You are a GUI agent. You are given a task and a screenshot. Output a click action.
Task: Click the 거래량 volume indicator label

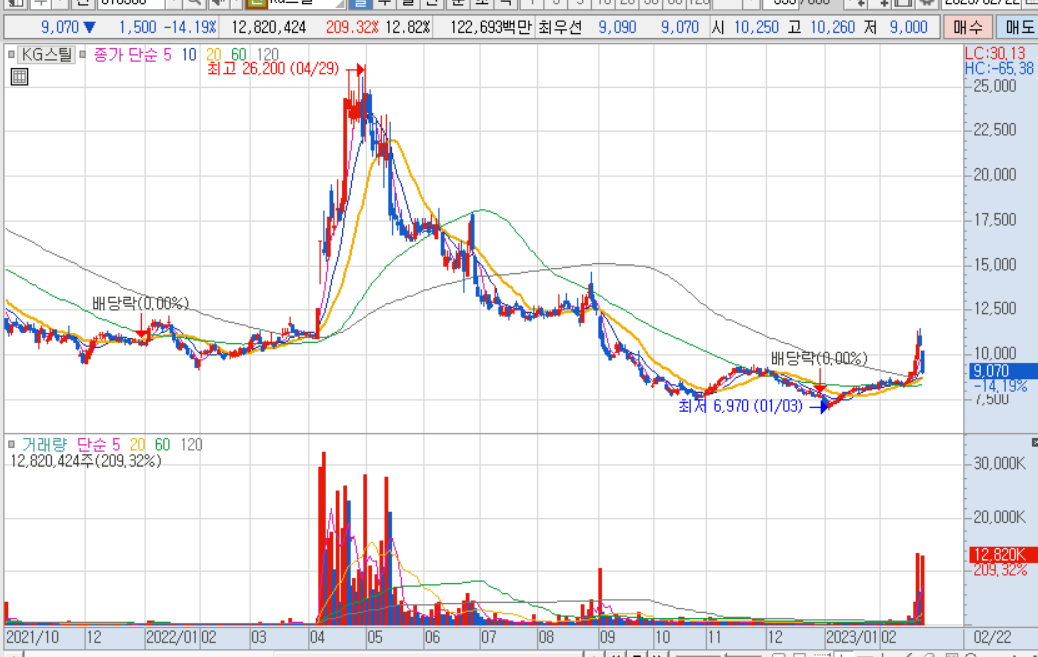pyautogui.click(x=44, y=444)
